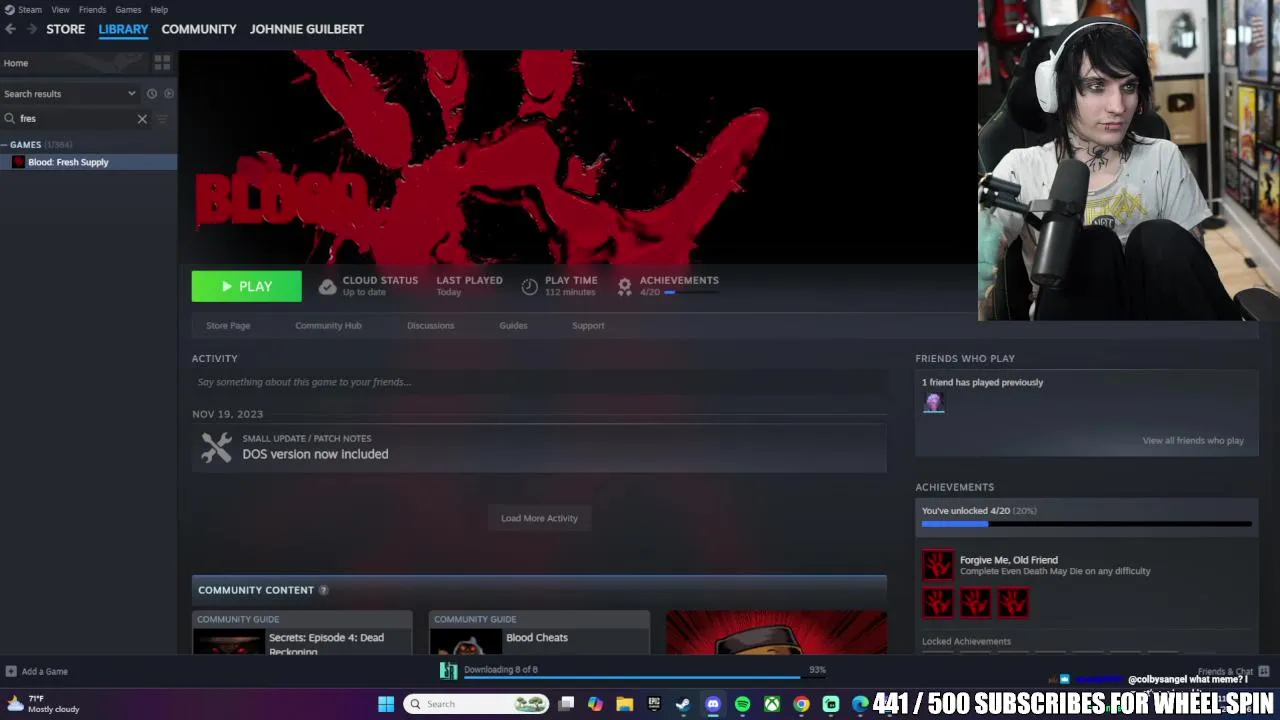The height and width of the screenshot is (720, 1280).
Task: Open the Guides link
Action: pos(513,325)
